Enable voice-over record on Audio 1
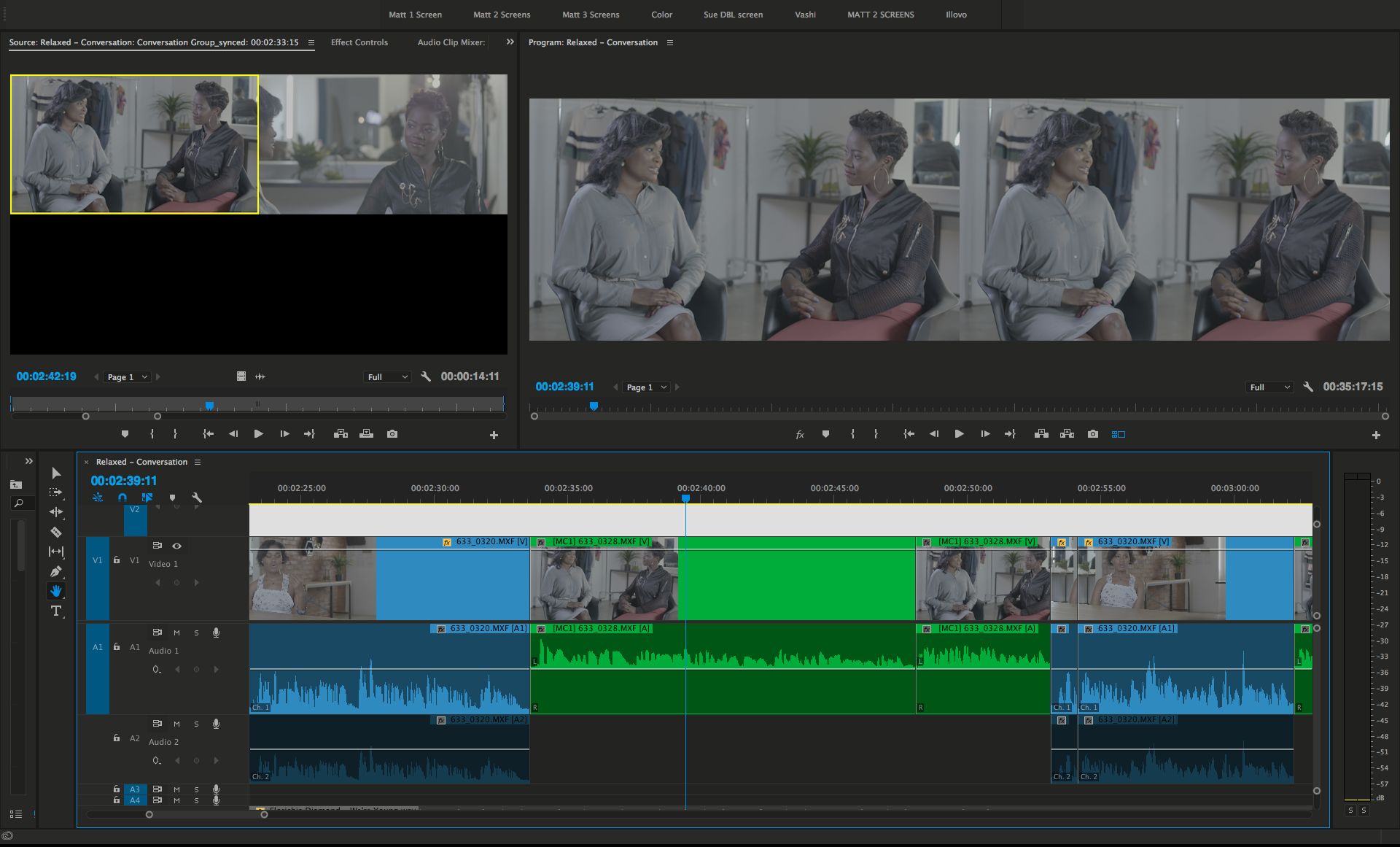Image resolution: width=1400 pixels, height=847 pixels. [216, 633]
